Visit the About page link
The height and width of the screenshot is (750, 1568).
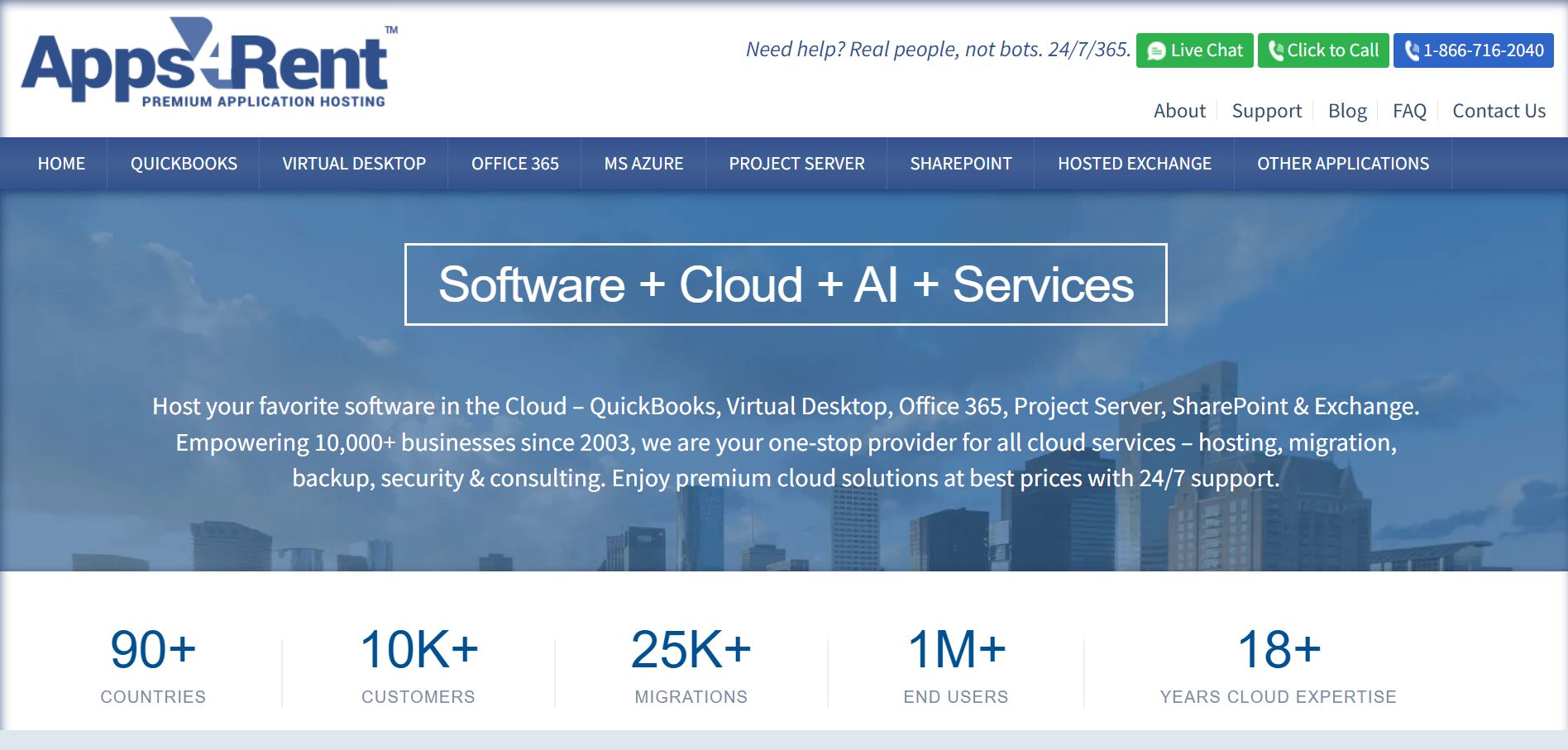tap(1179, 111)
